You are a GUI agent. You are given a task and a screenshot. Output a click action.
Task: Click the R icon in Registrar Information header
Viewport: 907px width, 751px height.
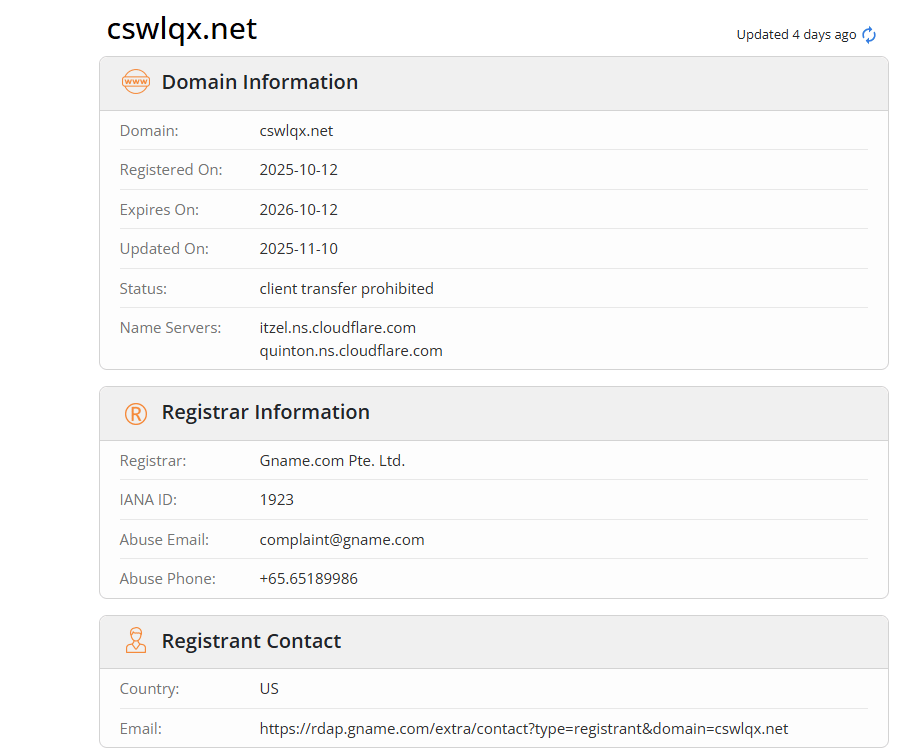(136, 414)
